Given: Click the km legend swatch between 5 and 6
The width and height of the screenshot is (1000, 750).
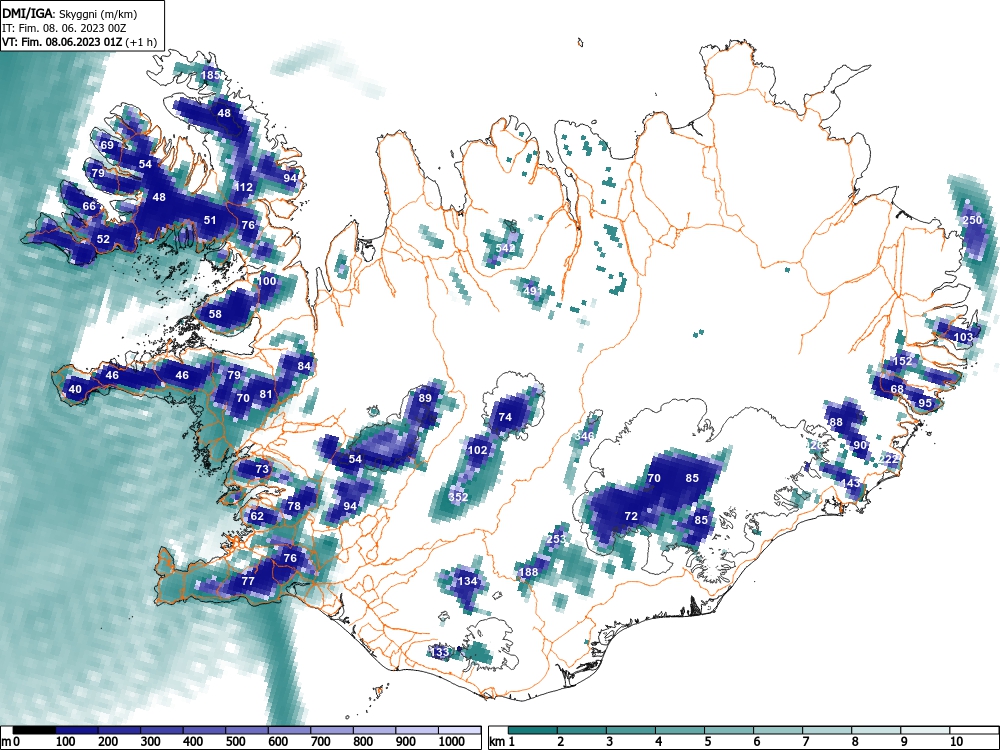Looking at the screenshot, I should click(x=729, y=730).
